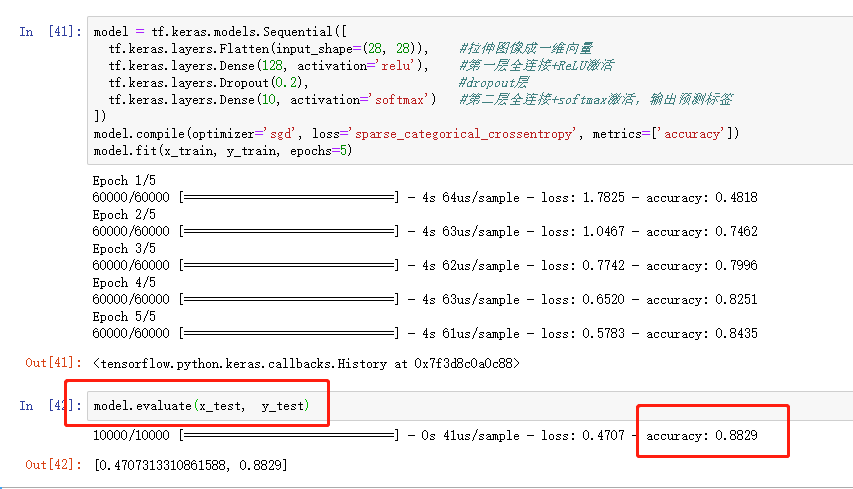
Task: Click the Epoch 1/5 output line
Action: pos(124,181)
